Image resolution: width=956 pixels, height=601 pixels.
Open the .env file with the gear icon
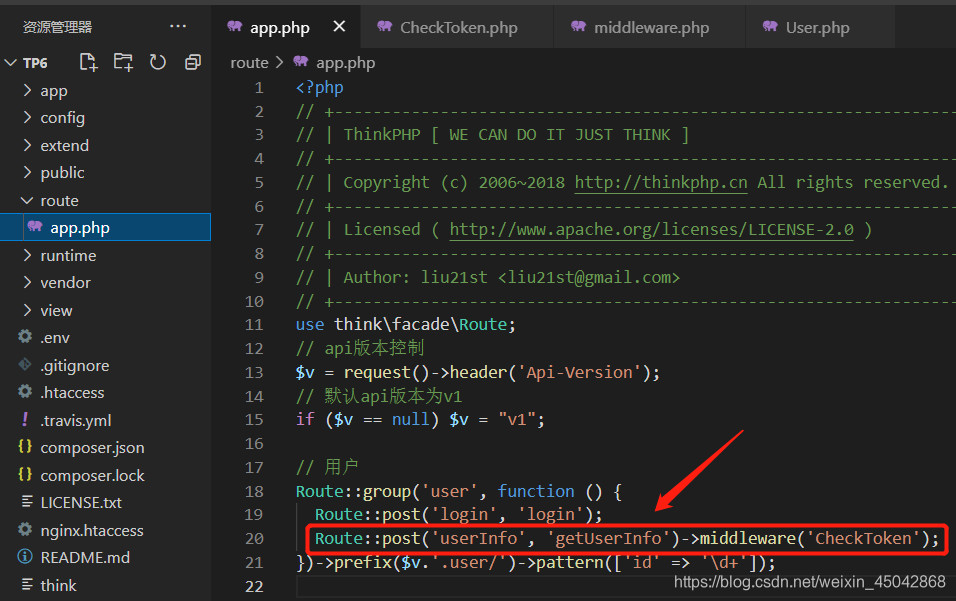[55, 338]
